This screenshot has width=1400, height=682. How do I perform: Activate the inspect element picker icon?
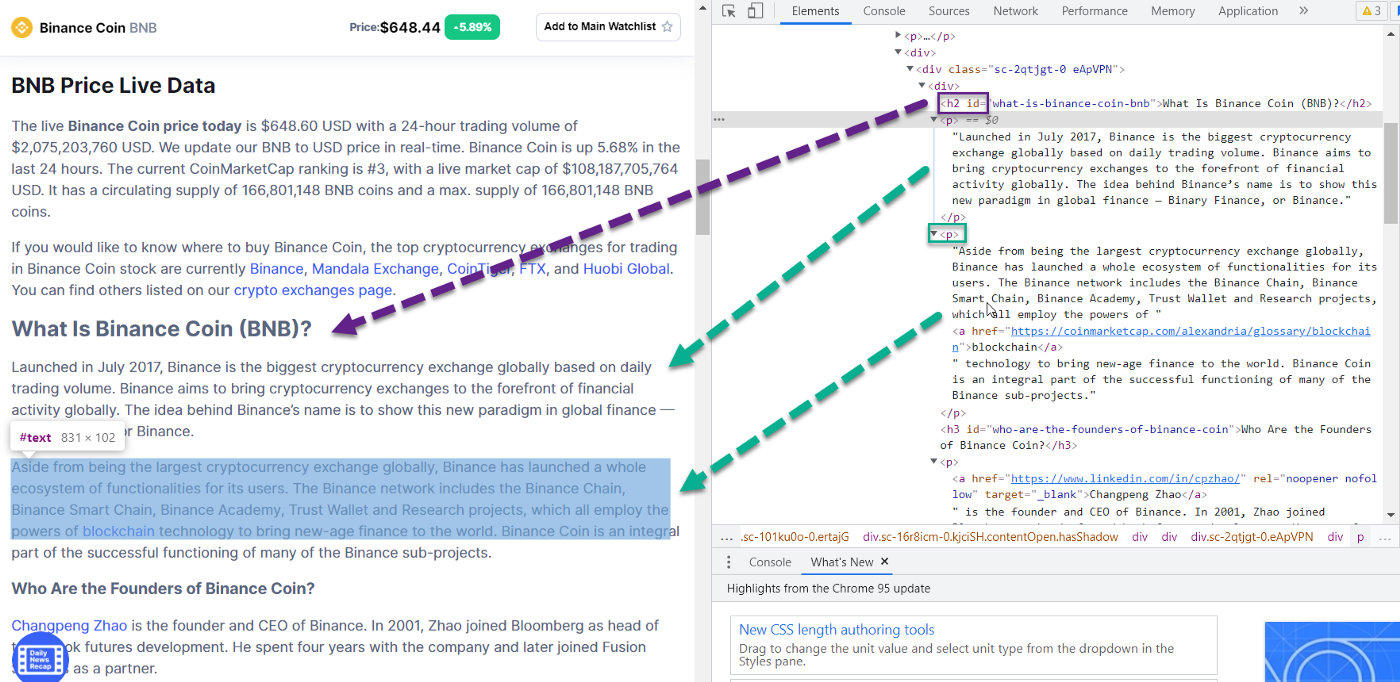coord(729,11)
